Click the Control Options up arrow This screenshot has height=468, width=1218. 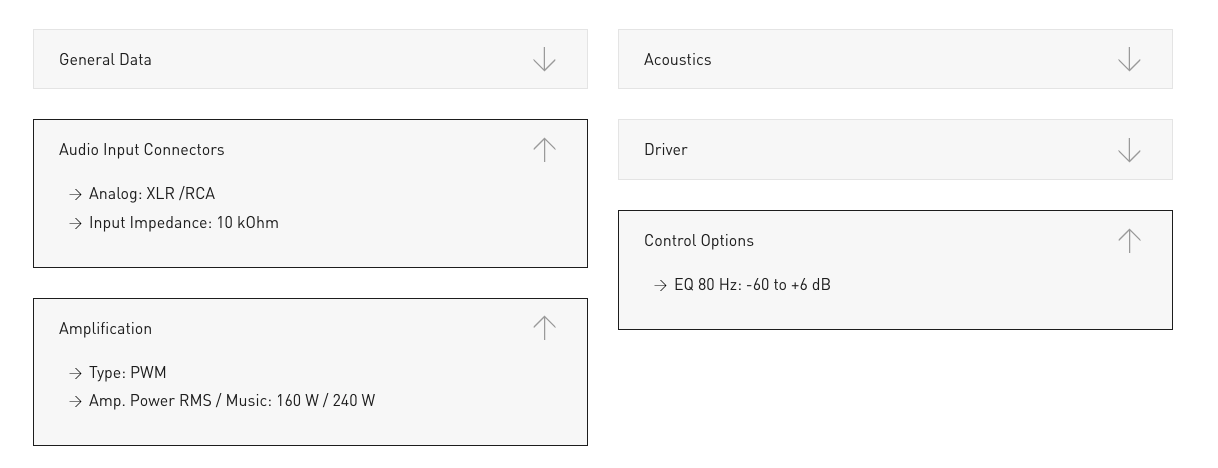coord(1129,240)
